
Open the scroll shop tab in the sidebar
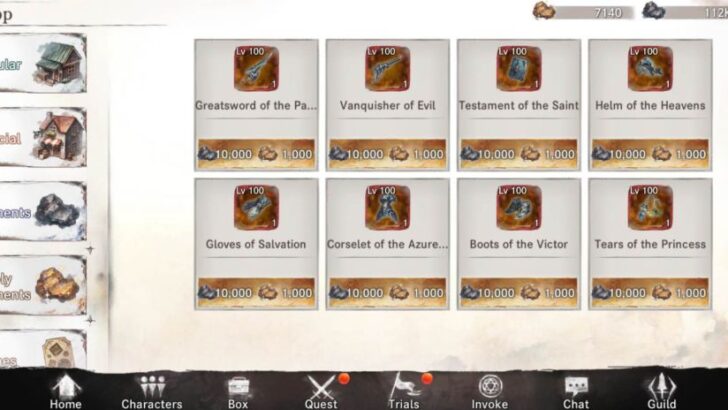43,349
